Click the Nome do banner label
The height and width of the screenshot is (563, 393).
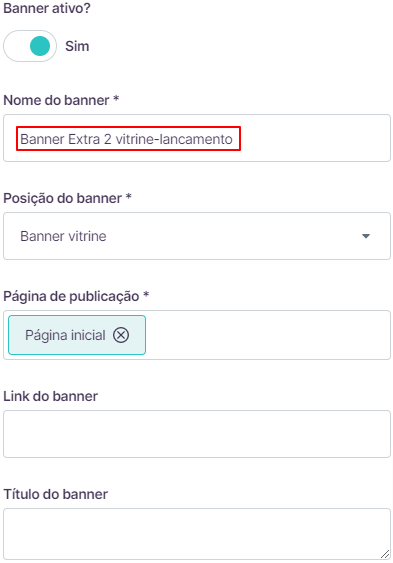click(61, 100)
